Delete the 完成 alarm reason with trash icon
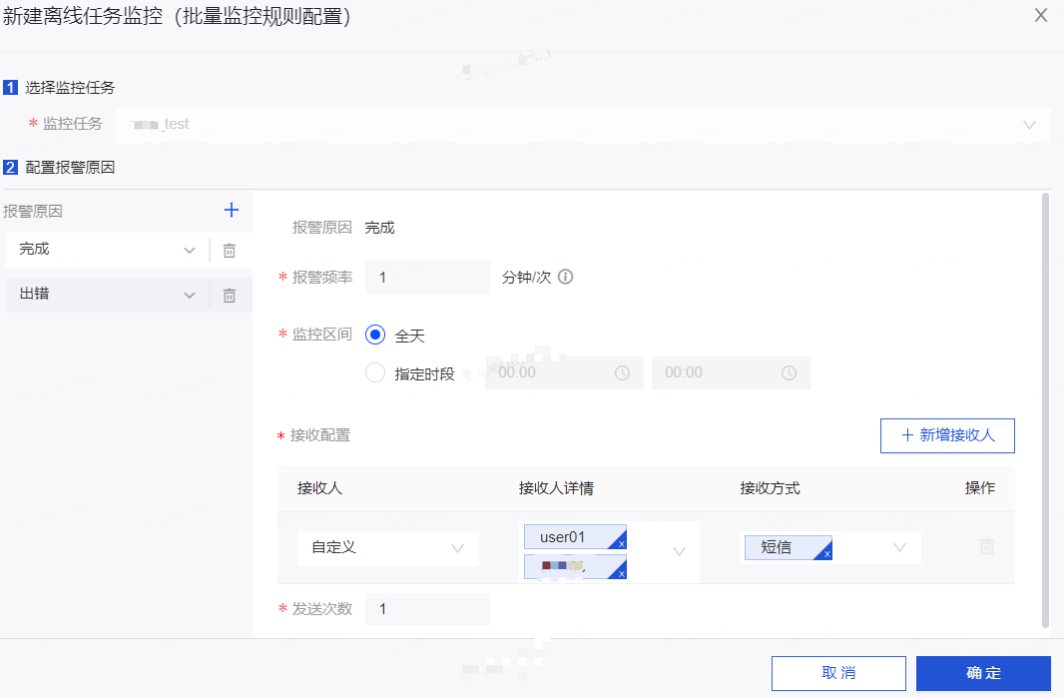1064x698 pixels. point(229,251)
